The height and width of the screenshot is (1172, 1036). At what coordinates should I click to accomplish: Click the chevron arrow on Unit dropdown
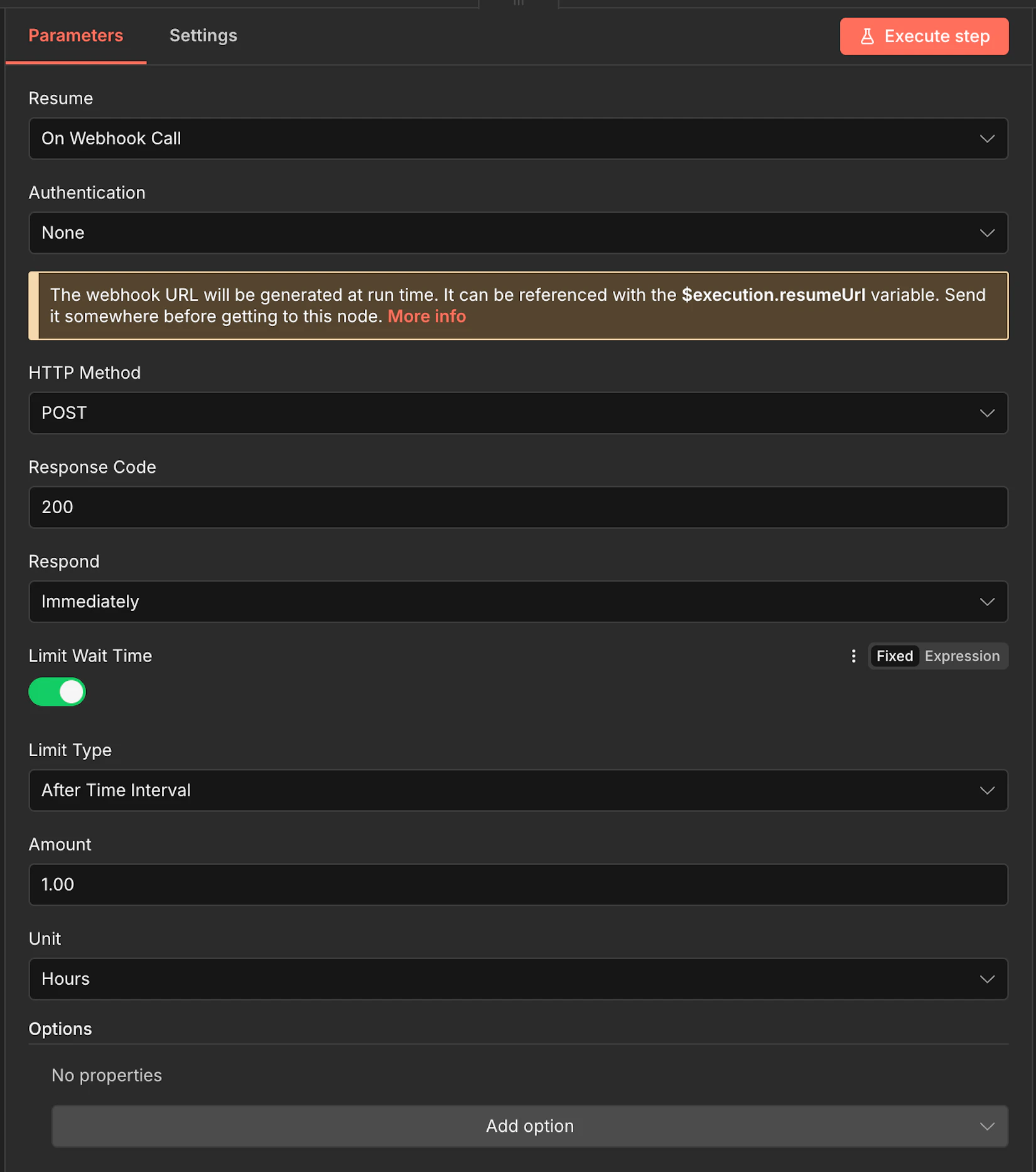[x=987, y=979]
